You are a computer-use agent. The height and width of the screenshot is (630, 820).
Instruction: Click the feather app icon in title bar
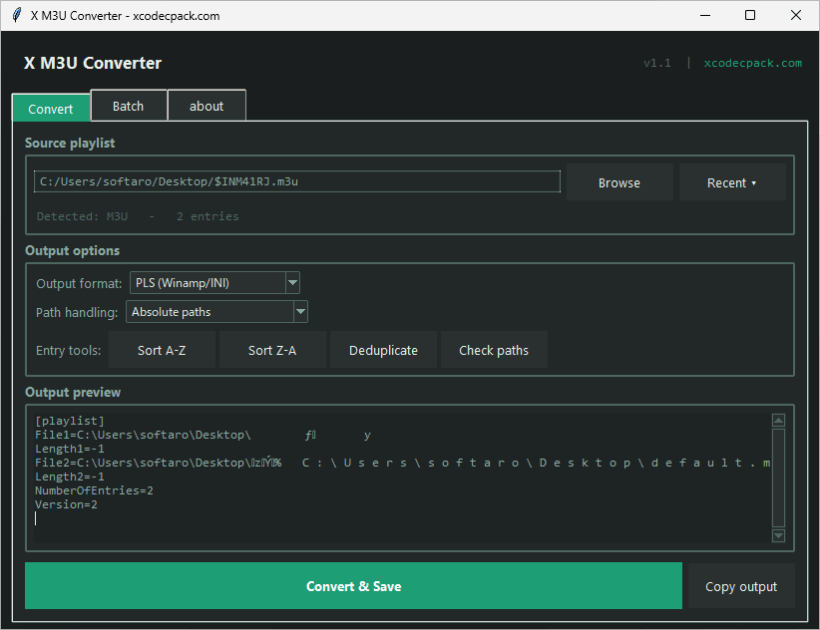point(17,15)
